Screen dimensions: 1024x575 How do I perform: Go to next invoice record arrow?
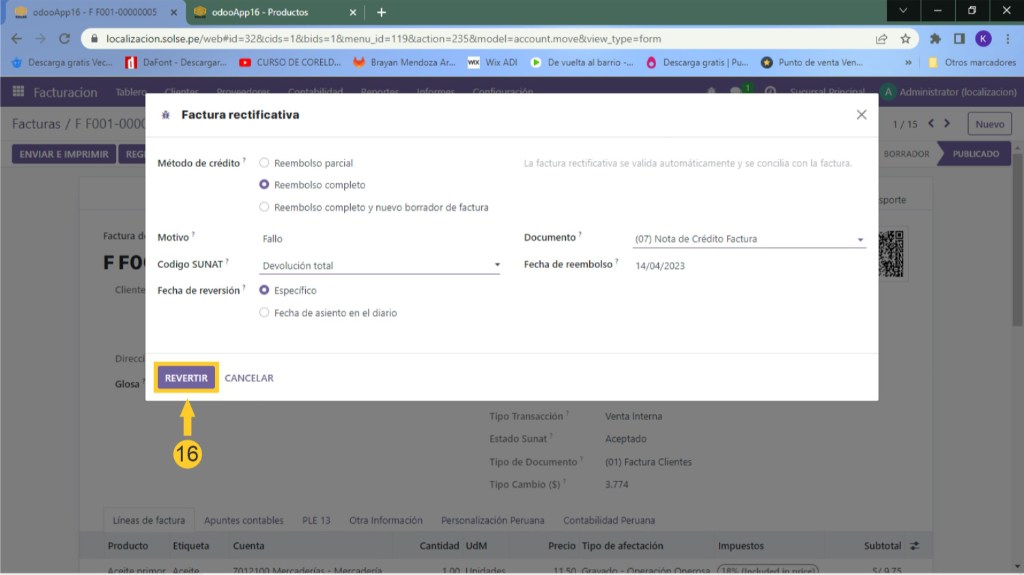pos(948,124)
